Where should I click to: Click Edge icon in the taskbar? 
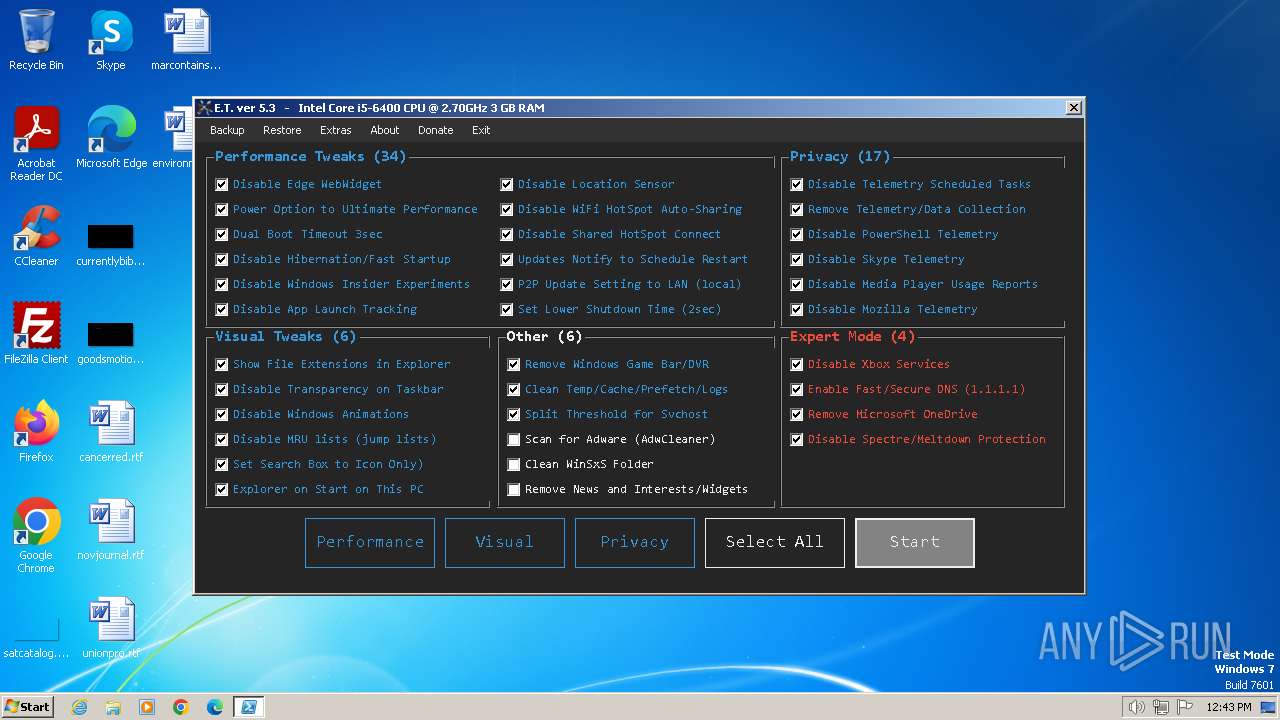pyautogui.click(x=215, y=707)
